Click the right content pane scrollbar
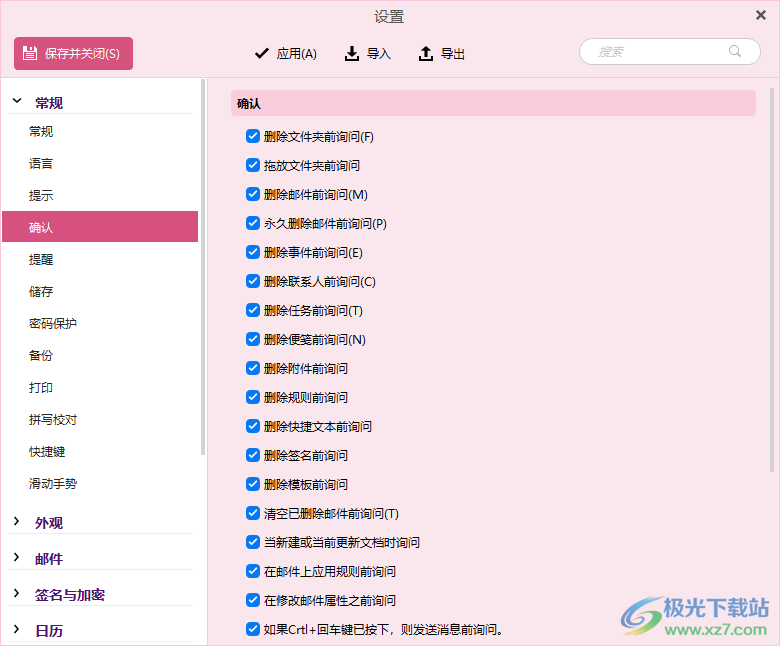This screenshot has width=780, height=646. point(772,280)
